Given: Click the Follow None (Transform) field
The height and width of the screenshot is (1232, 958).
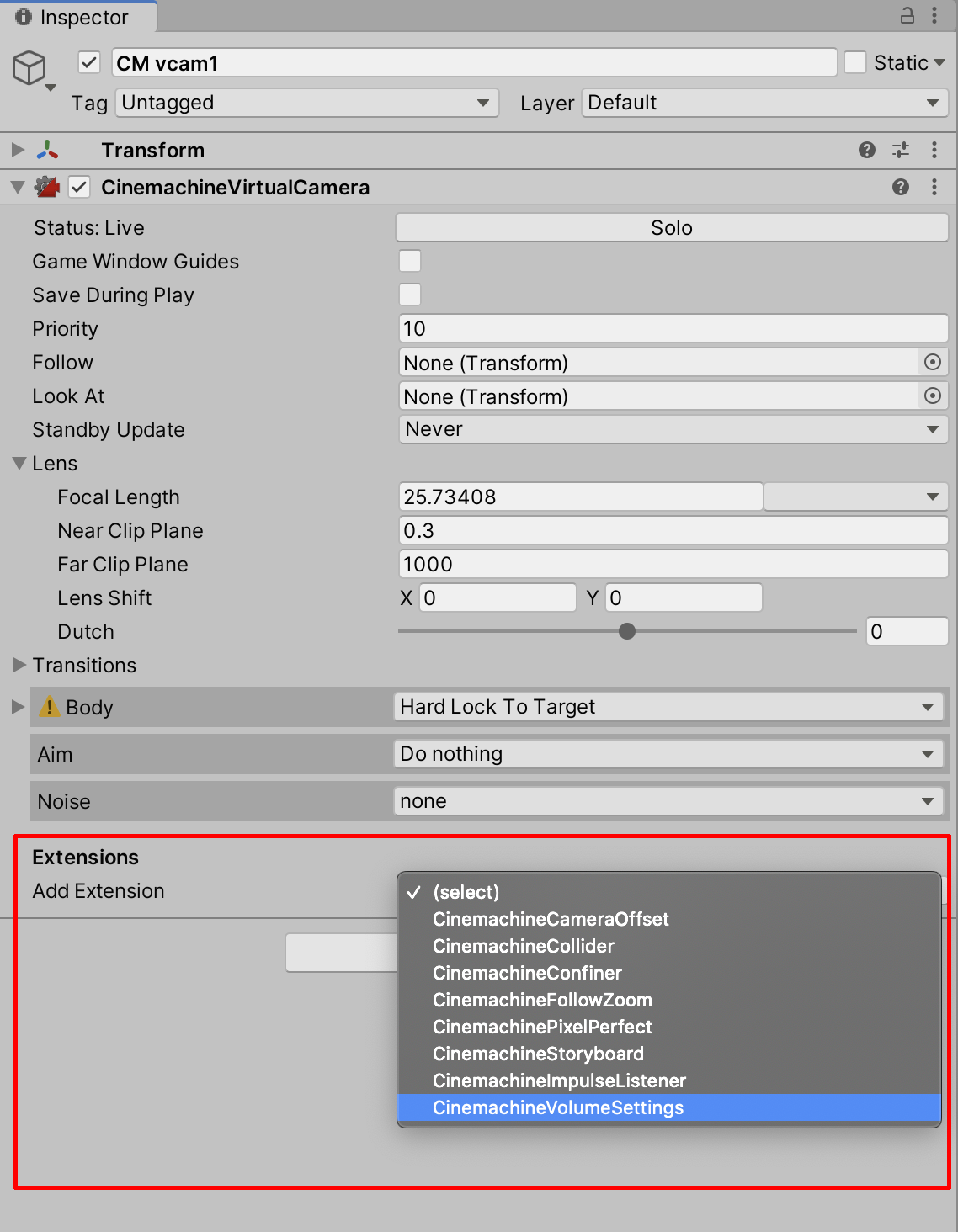Looking at the screenshot, I should (x=658, y=362).
